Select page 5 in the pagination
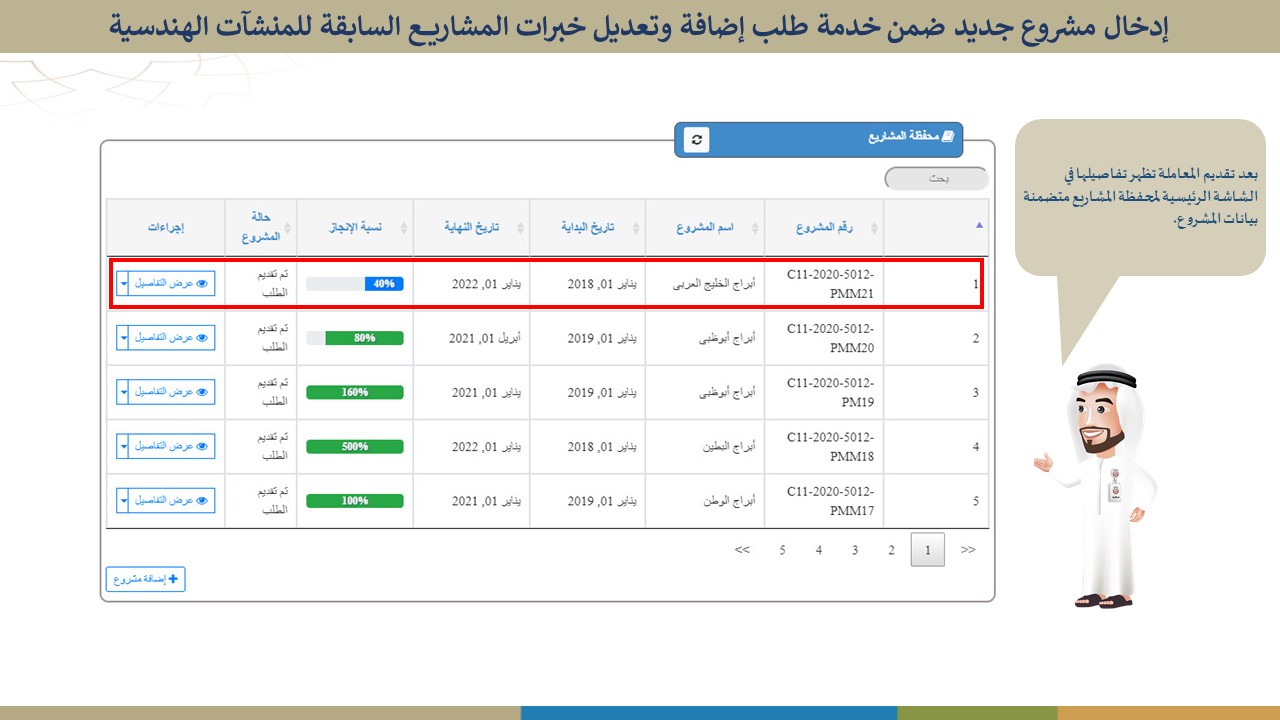This screenshot has width=1280, height=720. point(782,550)
